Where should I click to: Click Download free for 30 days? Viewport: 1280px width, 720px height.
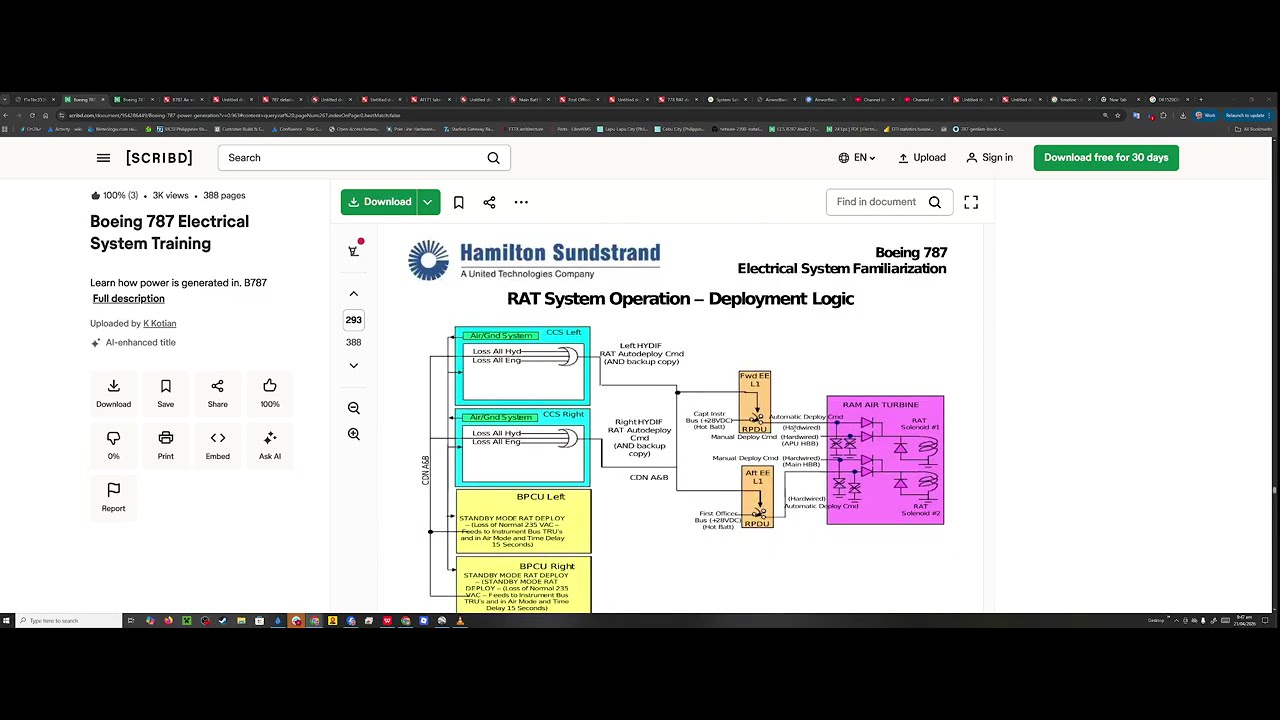pos(1106,158)
